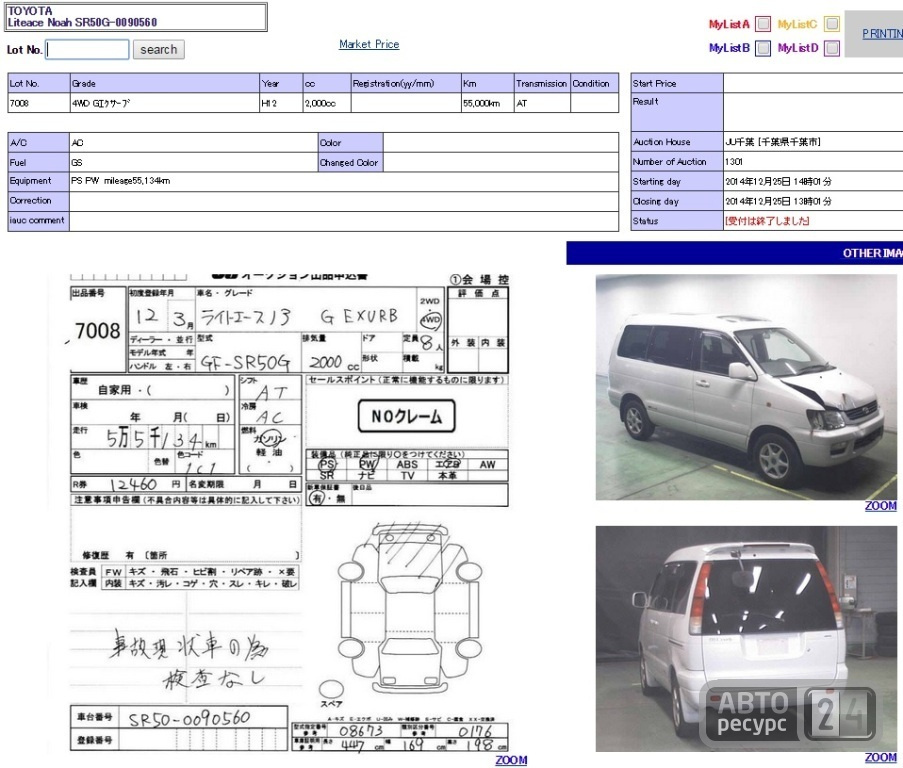903x768 pixels.
Task: Click the auction sheet image
Action: coord(289,512)
